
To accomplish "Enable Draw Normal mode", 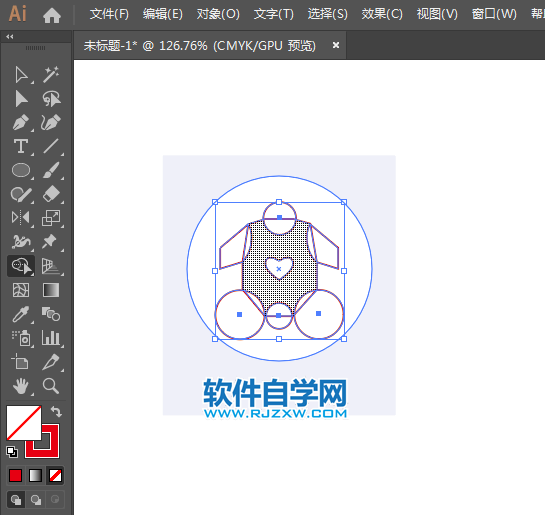I will pos(16,500).
